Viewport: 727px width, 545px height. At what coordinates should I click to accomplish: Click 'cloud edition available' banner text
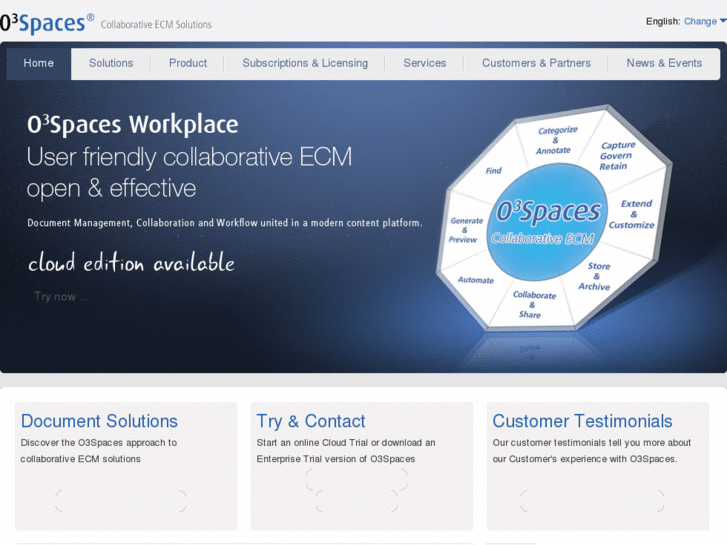[x=131, y=263]
